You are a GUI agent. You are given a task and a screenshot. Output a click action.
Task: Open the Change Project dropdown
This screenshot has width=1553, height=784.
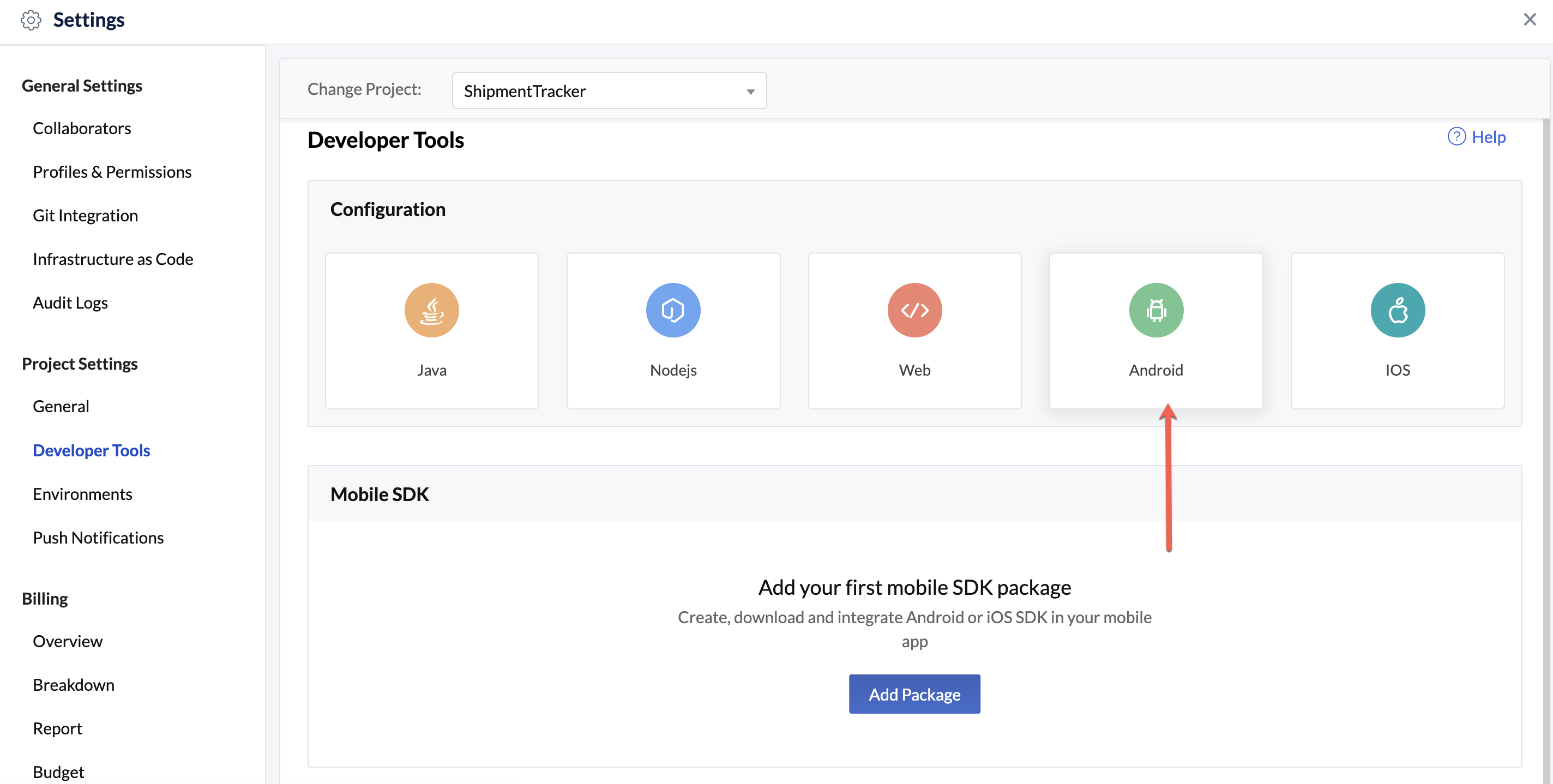point(609,91)
